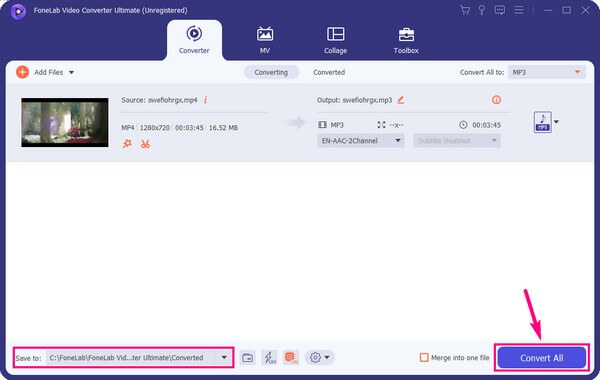
Task: Select the Converting tab
Action: 271,72
